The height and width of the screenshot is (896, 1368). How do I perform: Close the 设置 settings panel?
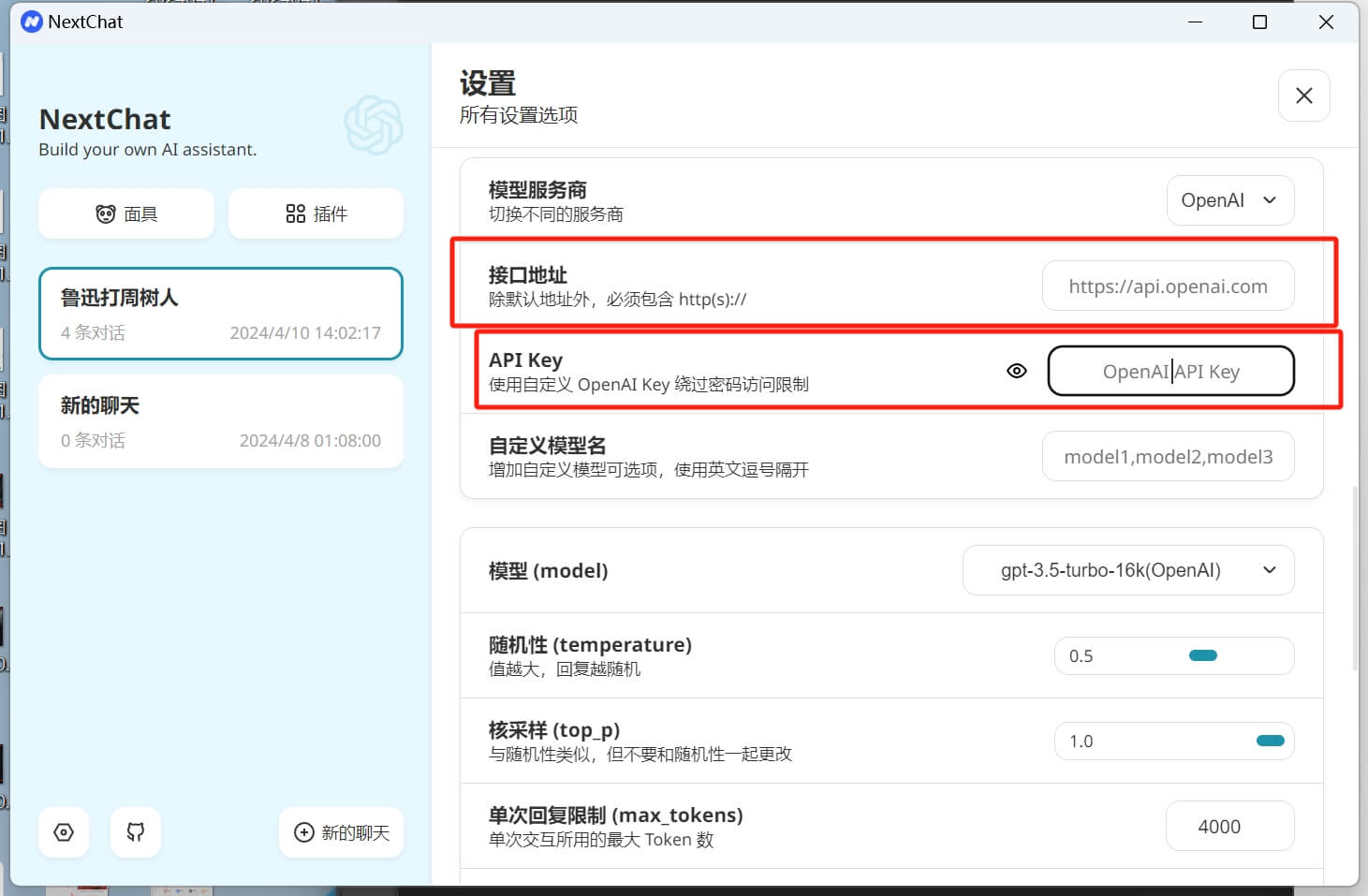coord(1303,95)
